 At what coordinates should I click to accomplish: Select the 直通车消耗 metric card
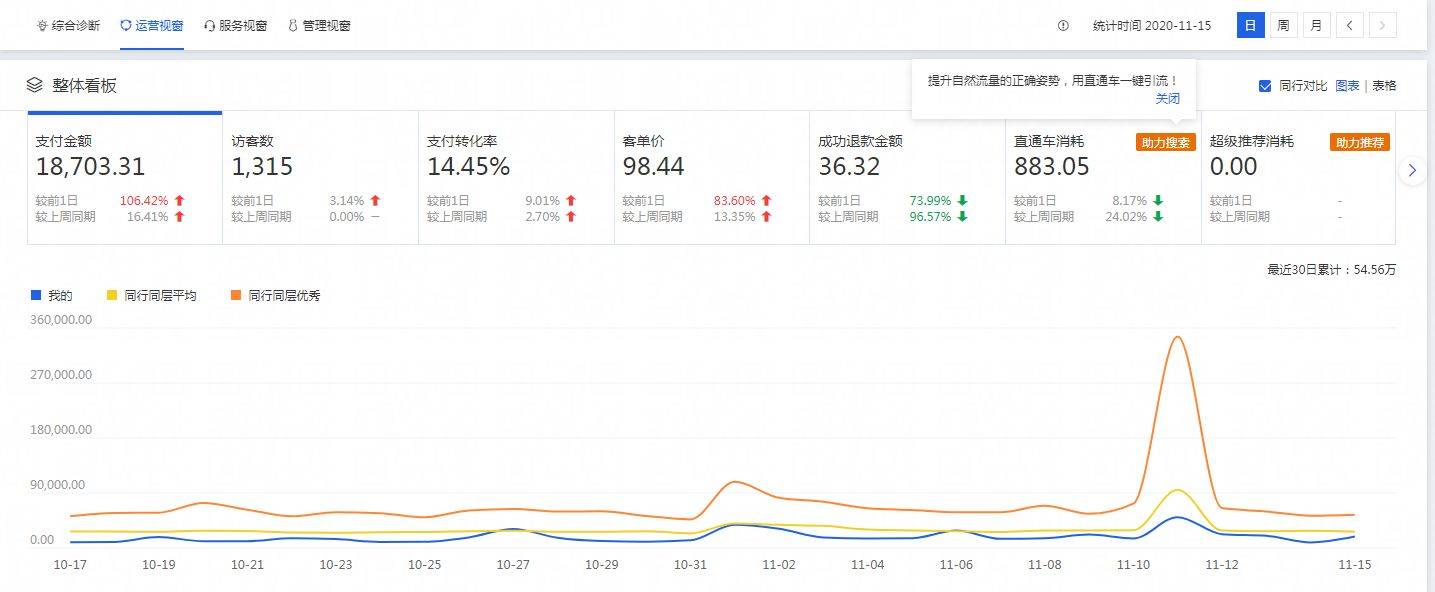[1103, 178]
